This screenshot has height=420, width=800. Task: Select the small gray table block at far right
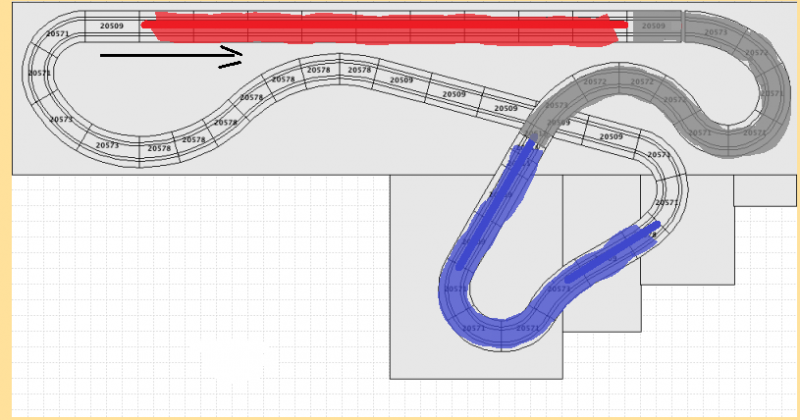pyautogui.click(x=765, y=190)
